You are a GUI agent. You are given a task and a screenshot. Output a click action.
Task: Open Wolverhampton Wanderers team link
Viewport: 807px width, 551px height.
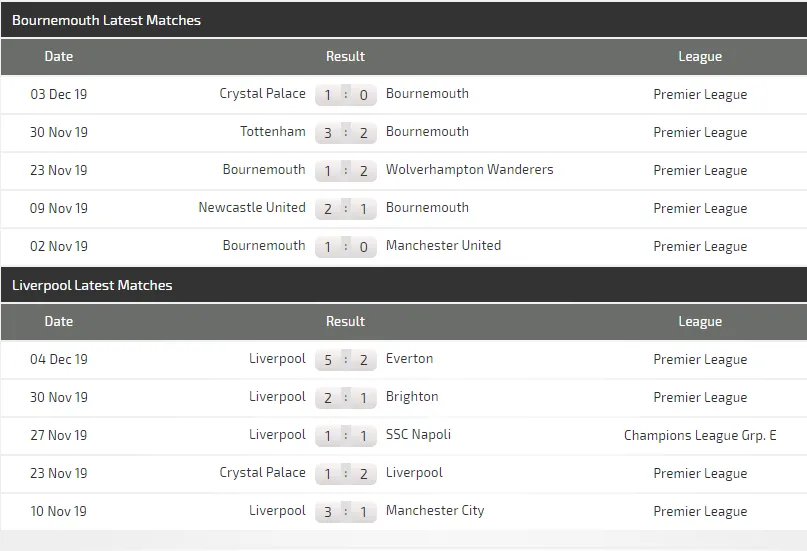[x=469, y=170]
